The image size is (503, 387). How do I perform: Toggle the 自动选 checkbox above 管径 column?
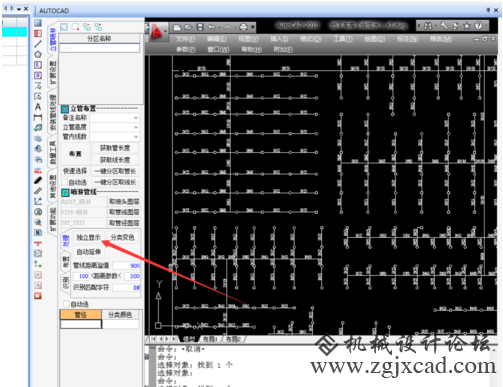pyautogui.click(x=66, y=304)
